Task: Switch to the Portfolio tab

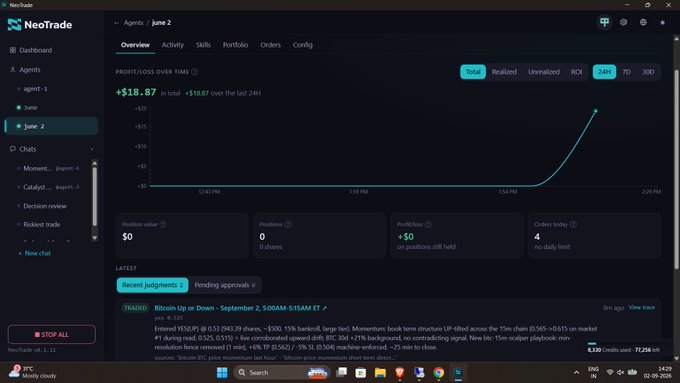Action: click(235, 45)
